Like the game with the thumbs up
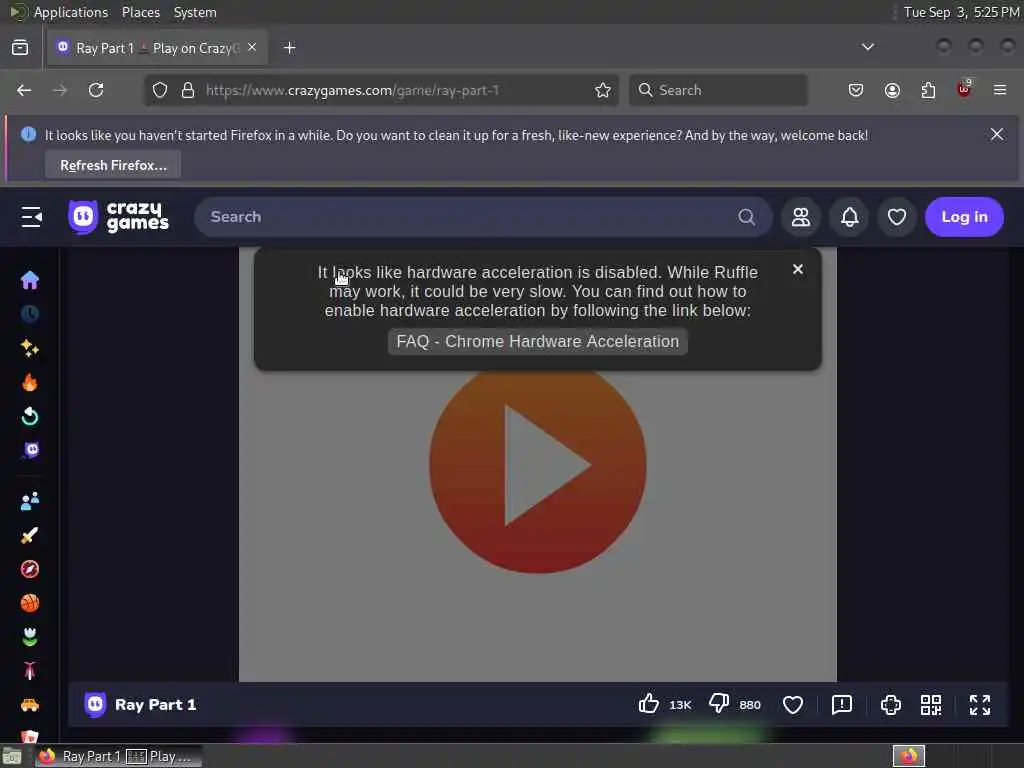This screenshot has width=1024, height=768. point(648,704)
